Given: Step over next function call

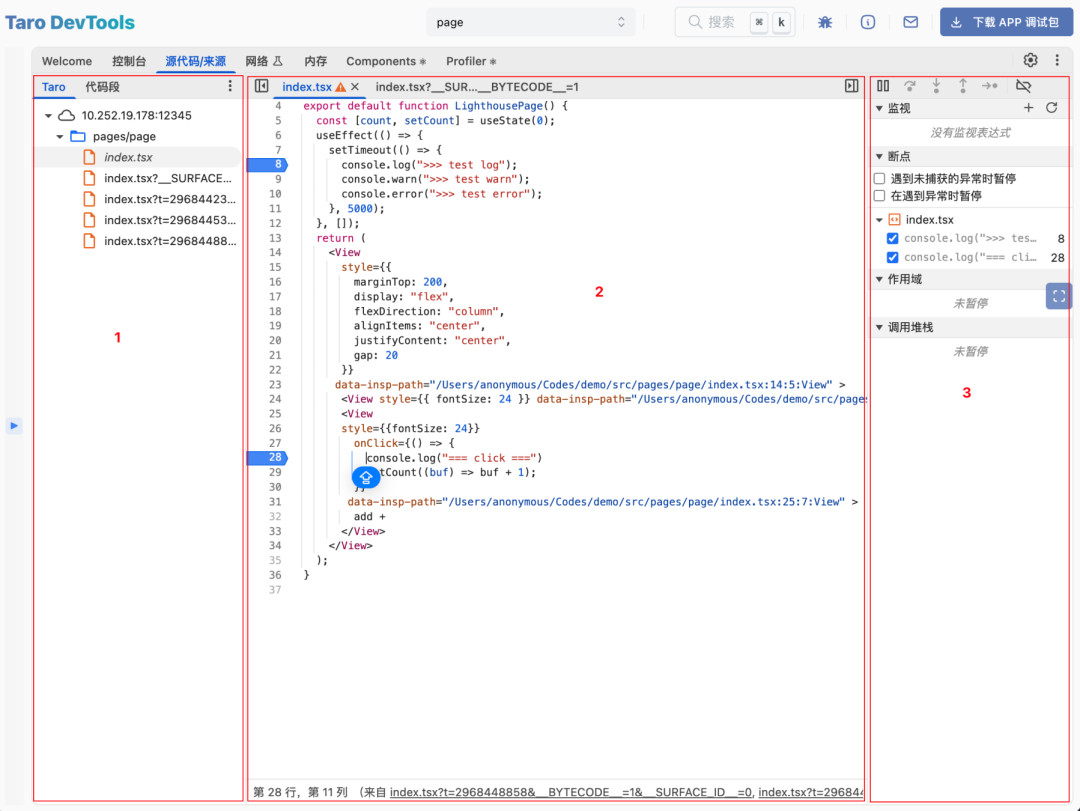Looking at the screenshot, I should click(910, 85).
